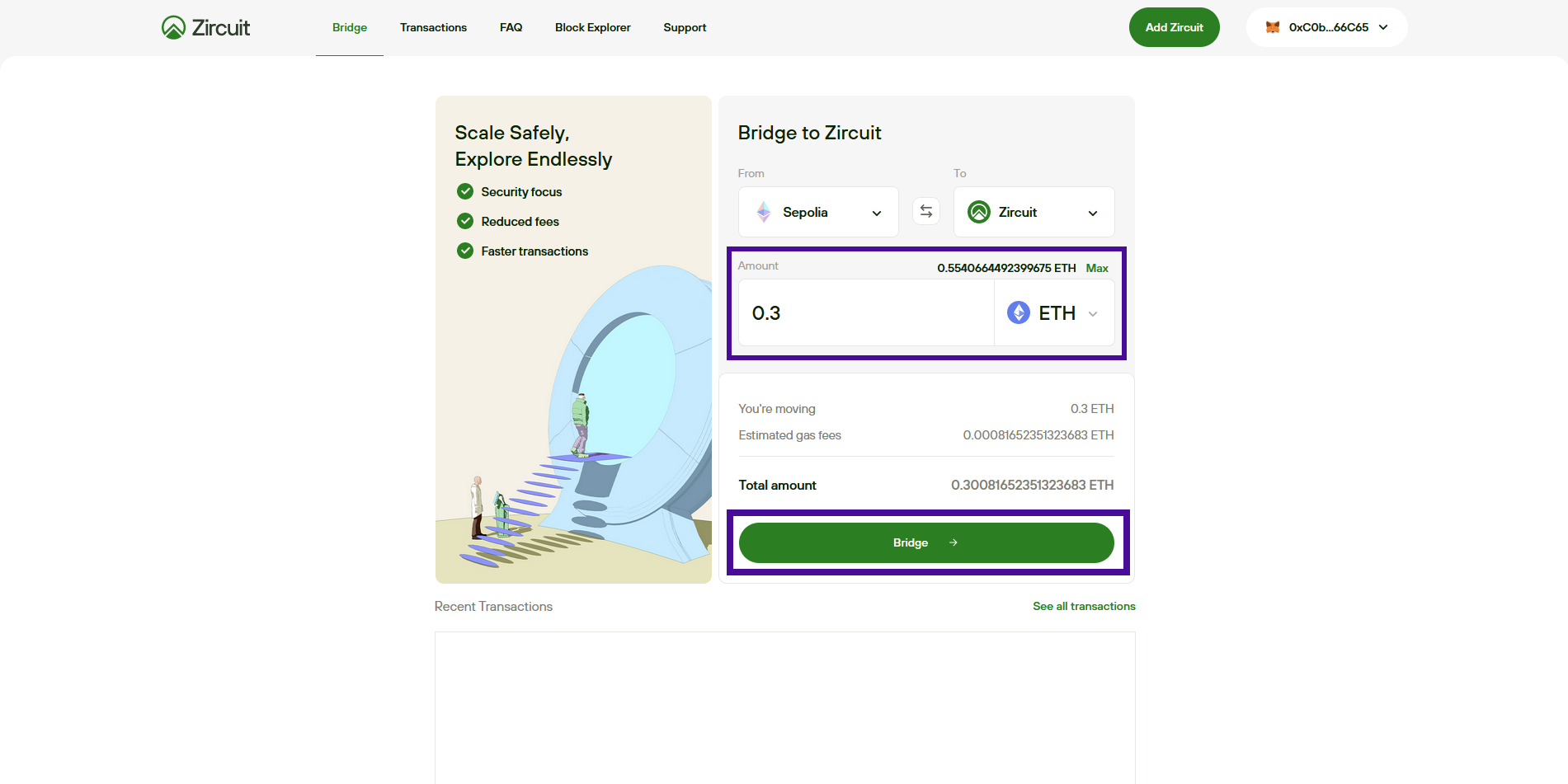Expand the Zircuit destination network dropdown

point(1092,213)
